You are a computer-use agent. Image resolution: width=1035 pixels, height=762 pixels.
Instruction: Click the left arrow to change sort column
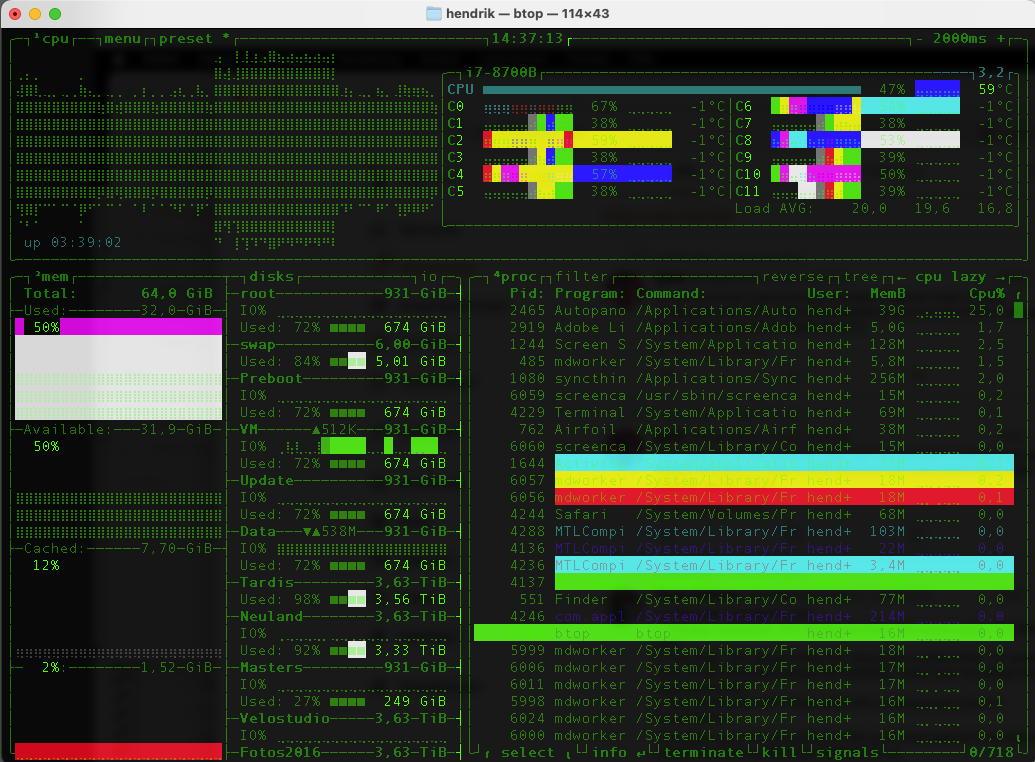(x=901, y=277)
